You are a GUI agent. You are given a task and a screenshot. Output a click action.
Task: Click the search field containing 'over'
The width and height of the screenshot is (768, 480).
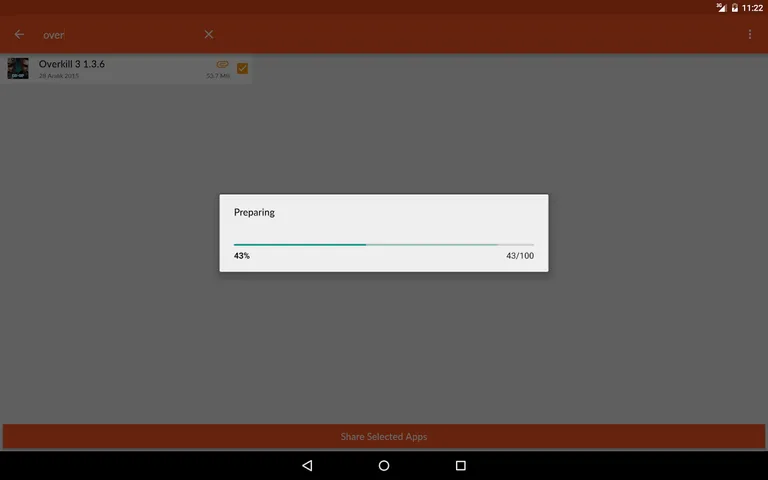[118, 35]
